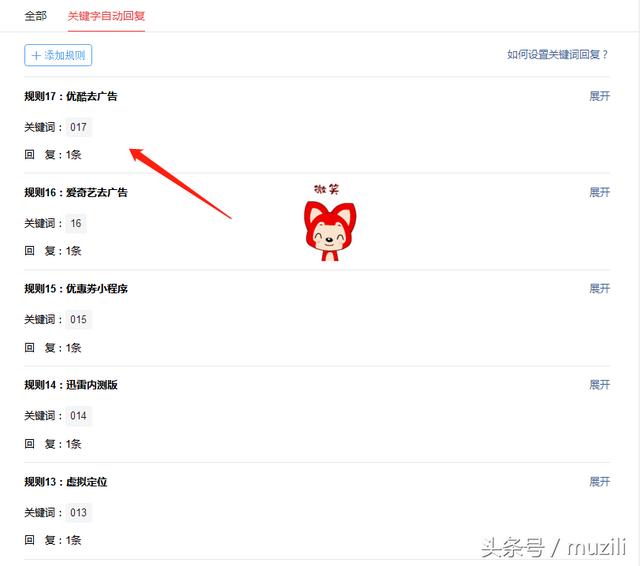Select the 关键字自动回复 tab
The width and height of the screenshot is (640, 566).
click(106, 16)
